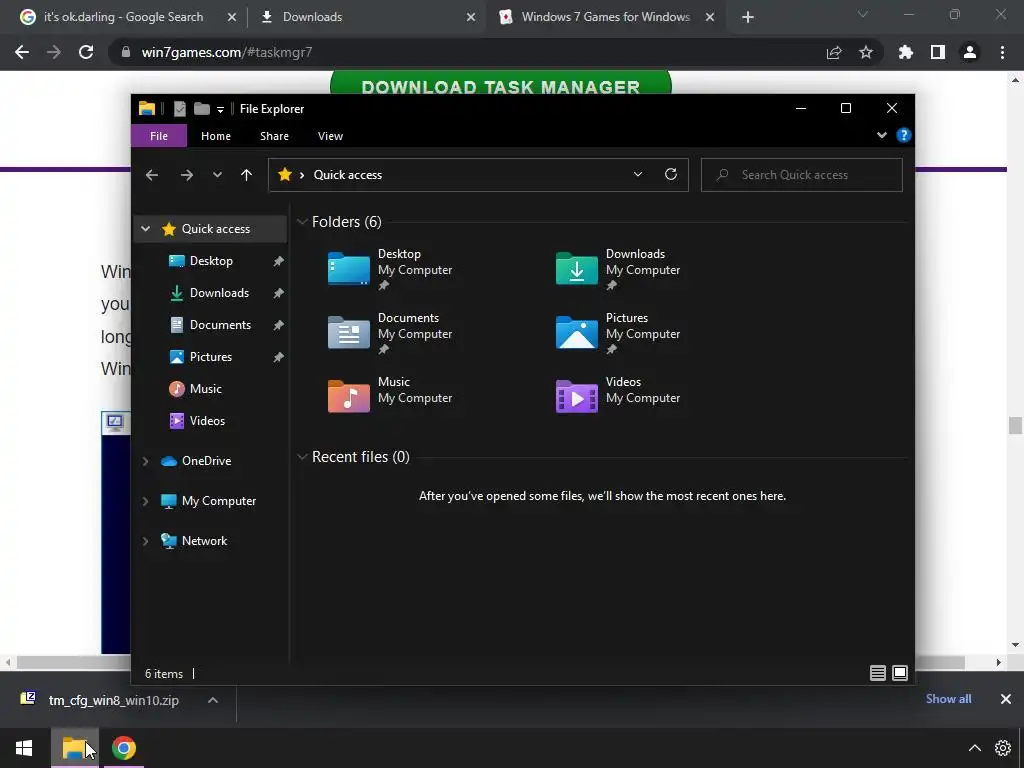
Task: Unpin Pictures from Quick access pane
Action: [x=278, y=357]
